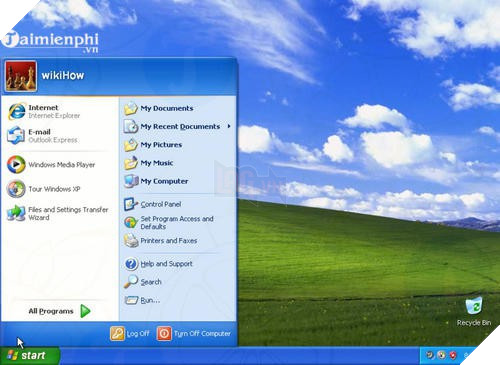Choose the Run... text entry
500x365 pixels.
click(x=150, y=300)
